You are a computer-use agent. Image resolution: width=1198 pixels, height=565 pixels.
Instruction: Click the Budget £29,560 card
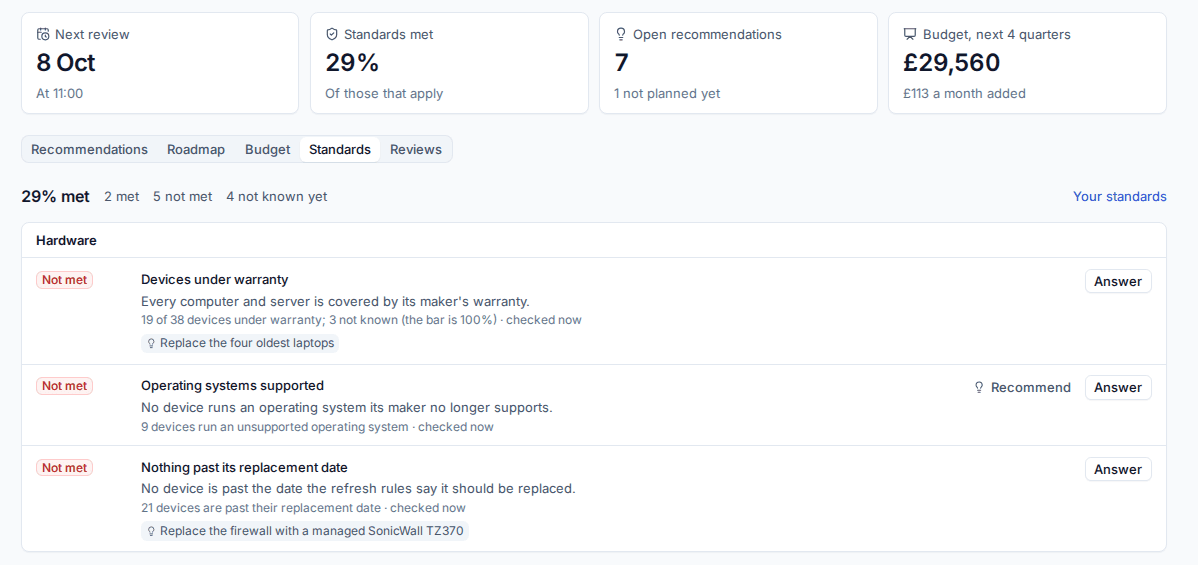1027,63
